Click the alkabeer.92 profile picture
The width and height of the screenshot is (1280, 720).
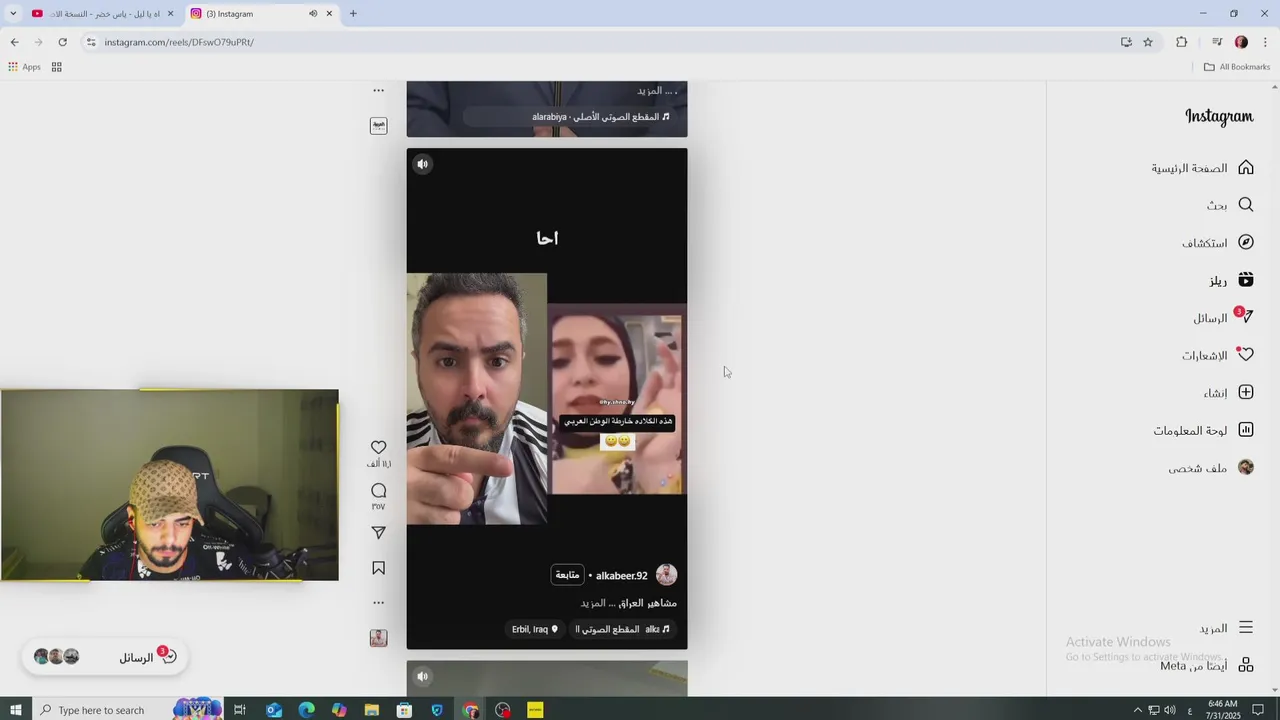pyautogui.click(x=666, y=575)
